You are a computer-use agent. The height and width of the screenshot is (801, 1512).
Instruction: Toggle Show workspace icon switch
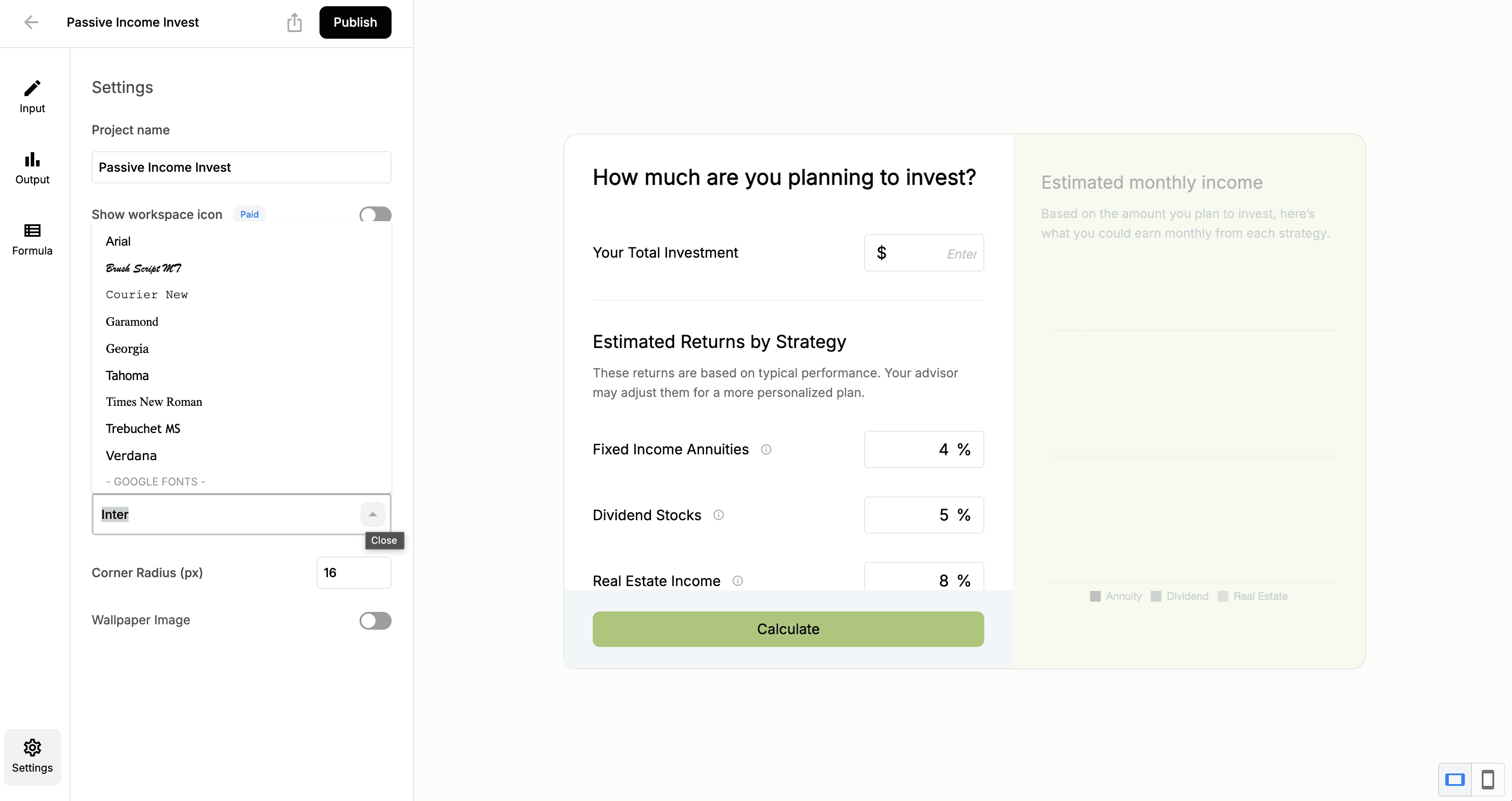point(375,214)
